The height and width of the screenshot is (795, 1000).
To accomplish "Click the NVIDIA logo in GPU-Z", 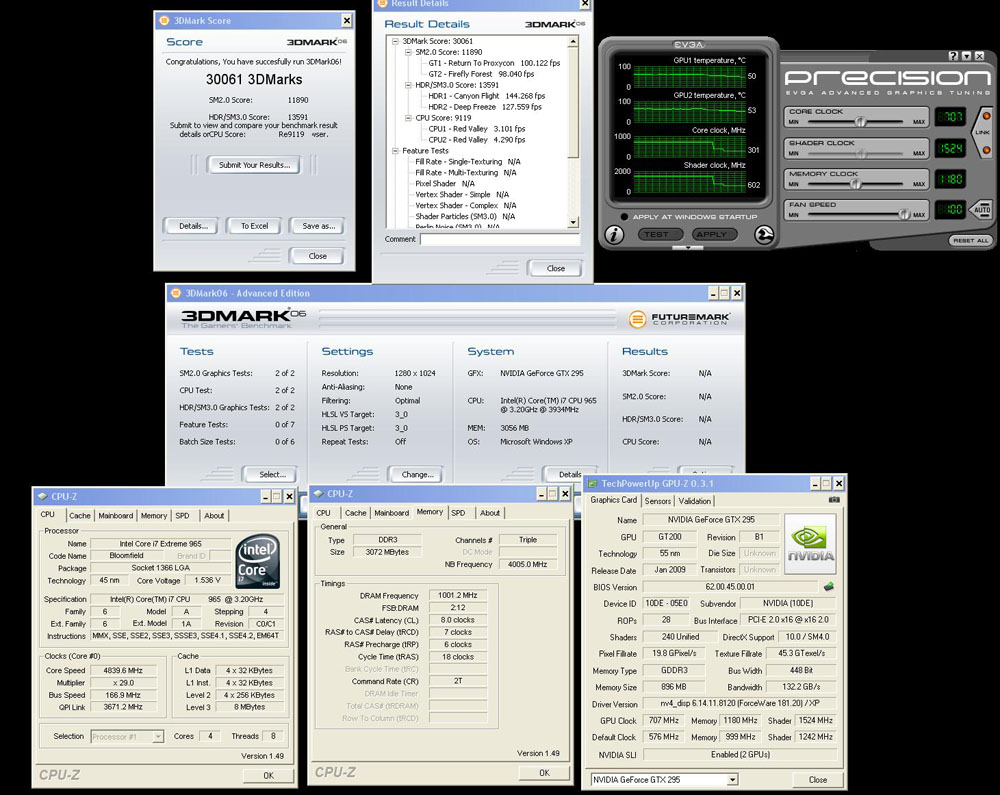I will [x=809, y=544].
